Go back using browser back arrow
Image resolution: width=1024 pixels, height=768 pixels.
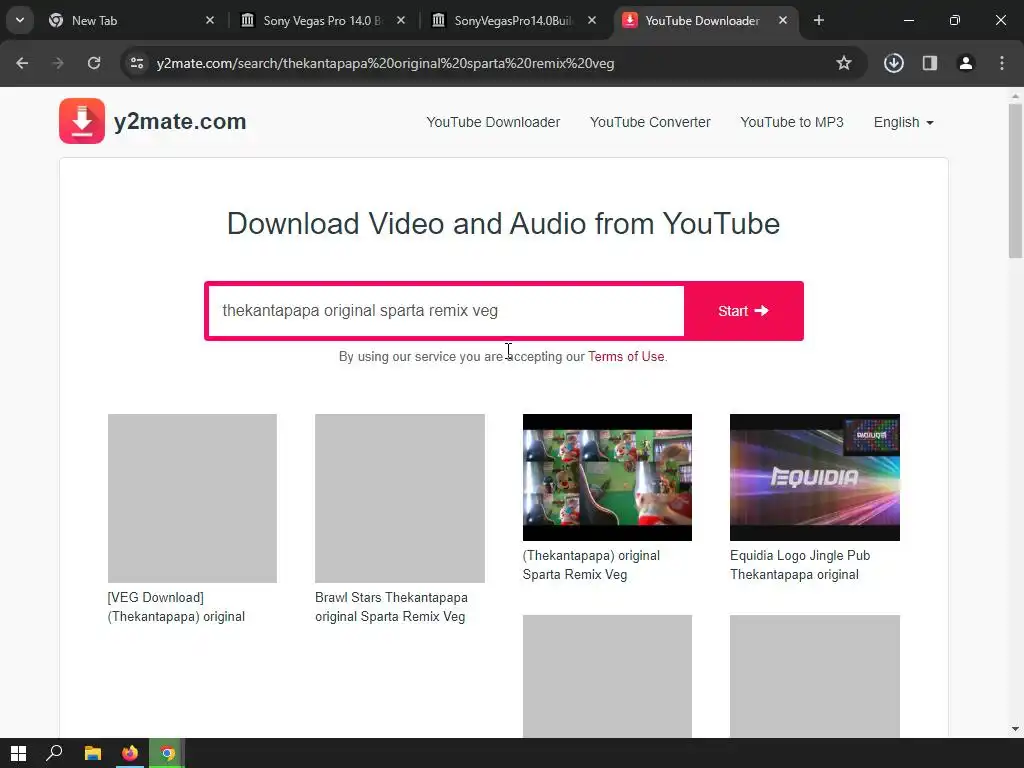click(22, 63)
